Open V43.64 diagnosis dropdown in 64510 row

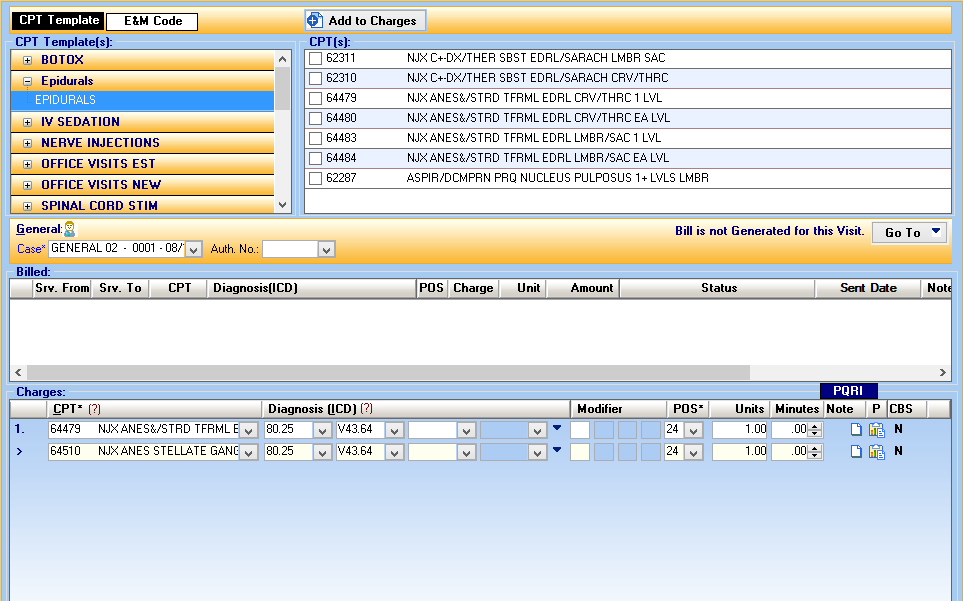(394, 453)
